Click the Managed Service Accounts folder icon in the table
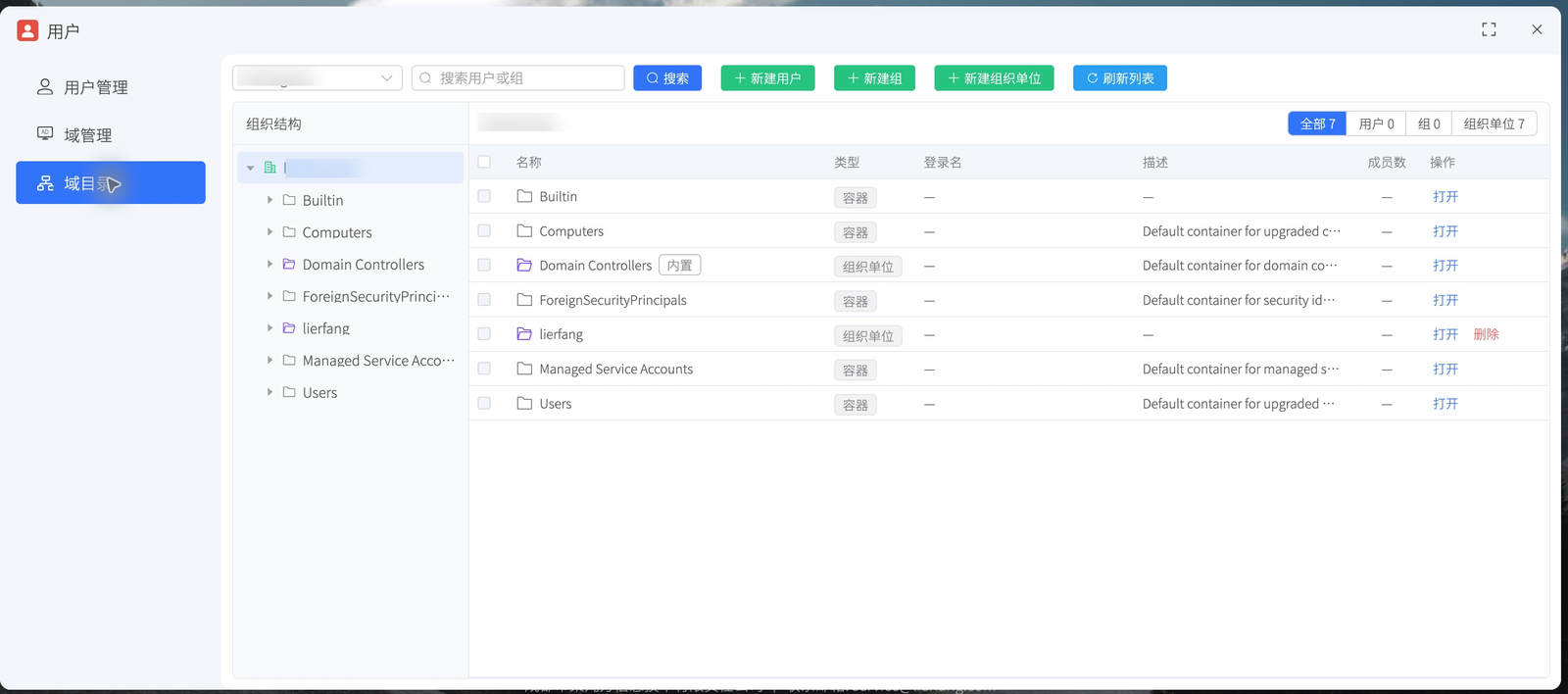Image resolution: width=1568 pixels, height=694 pixels. 524,369
